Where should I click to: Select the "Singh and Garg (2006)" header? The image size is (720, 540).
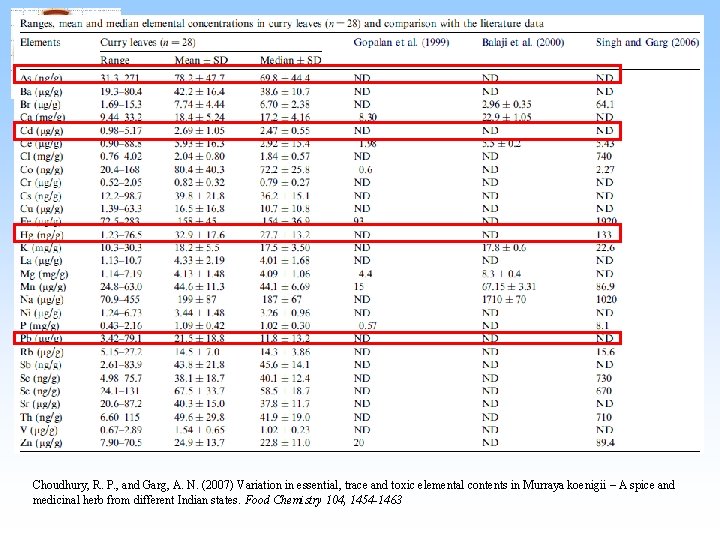tap(647, 42)
